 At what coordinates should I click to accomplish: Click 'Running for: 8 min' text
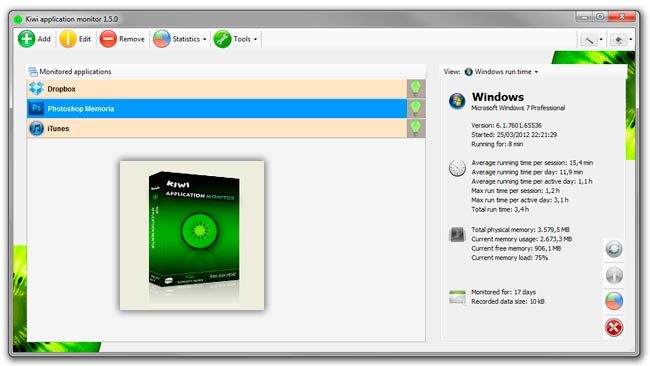point(497,144)
